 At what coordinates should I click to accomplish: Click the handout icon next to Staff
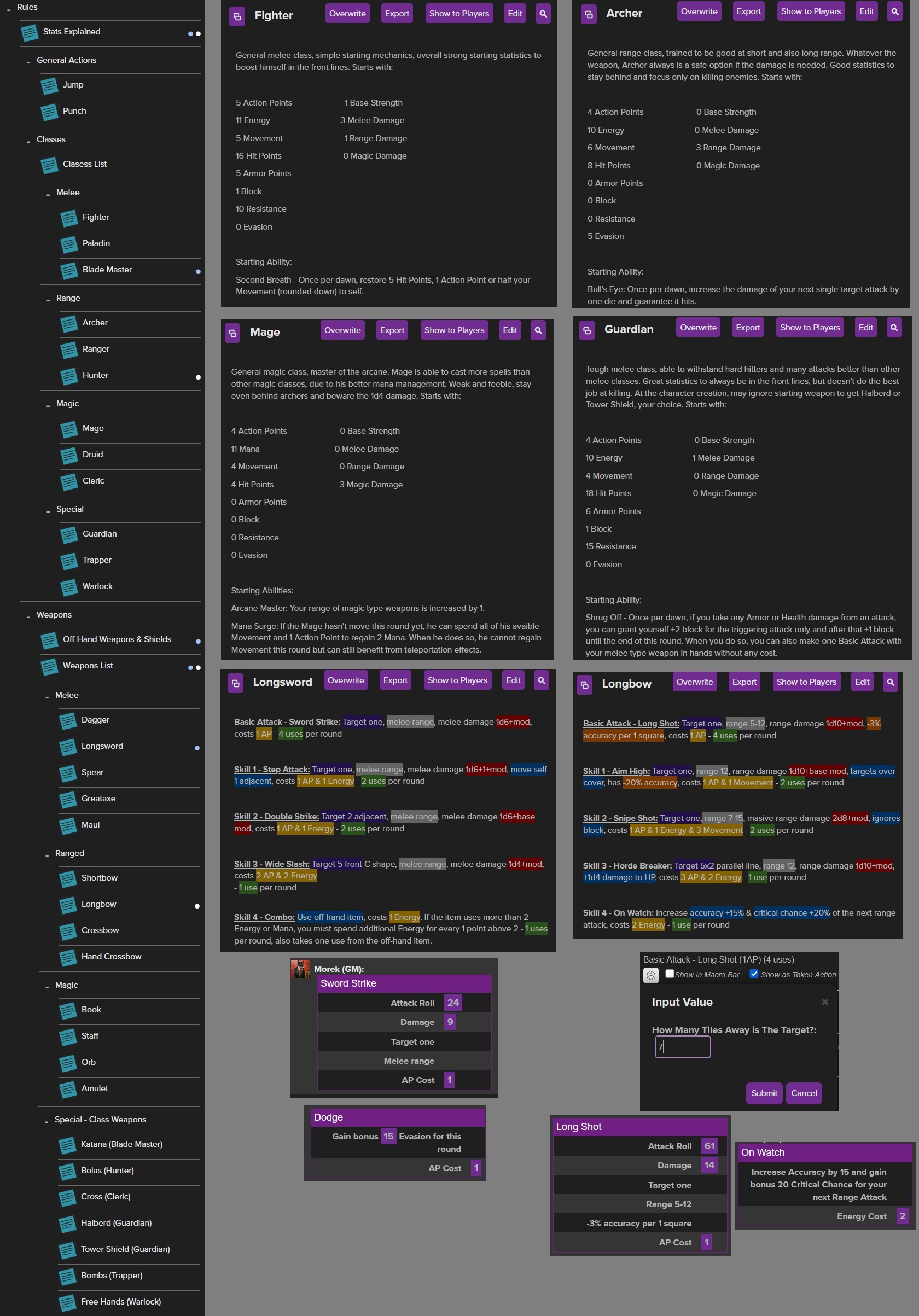68,1038
